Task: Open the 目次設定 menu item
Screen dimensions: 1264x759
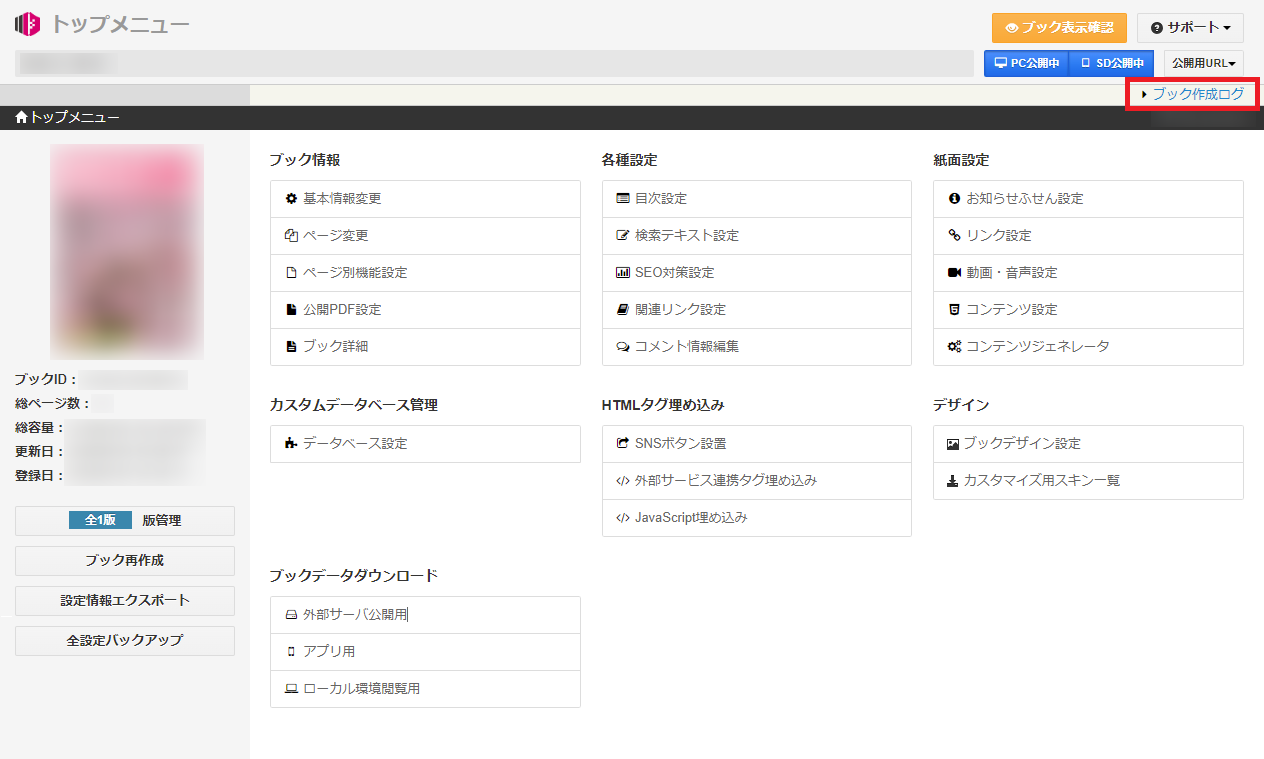Action: point(660,199)
